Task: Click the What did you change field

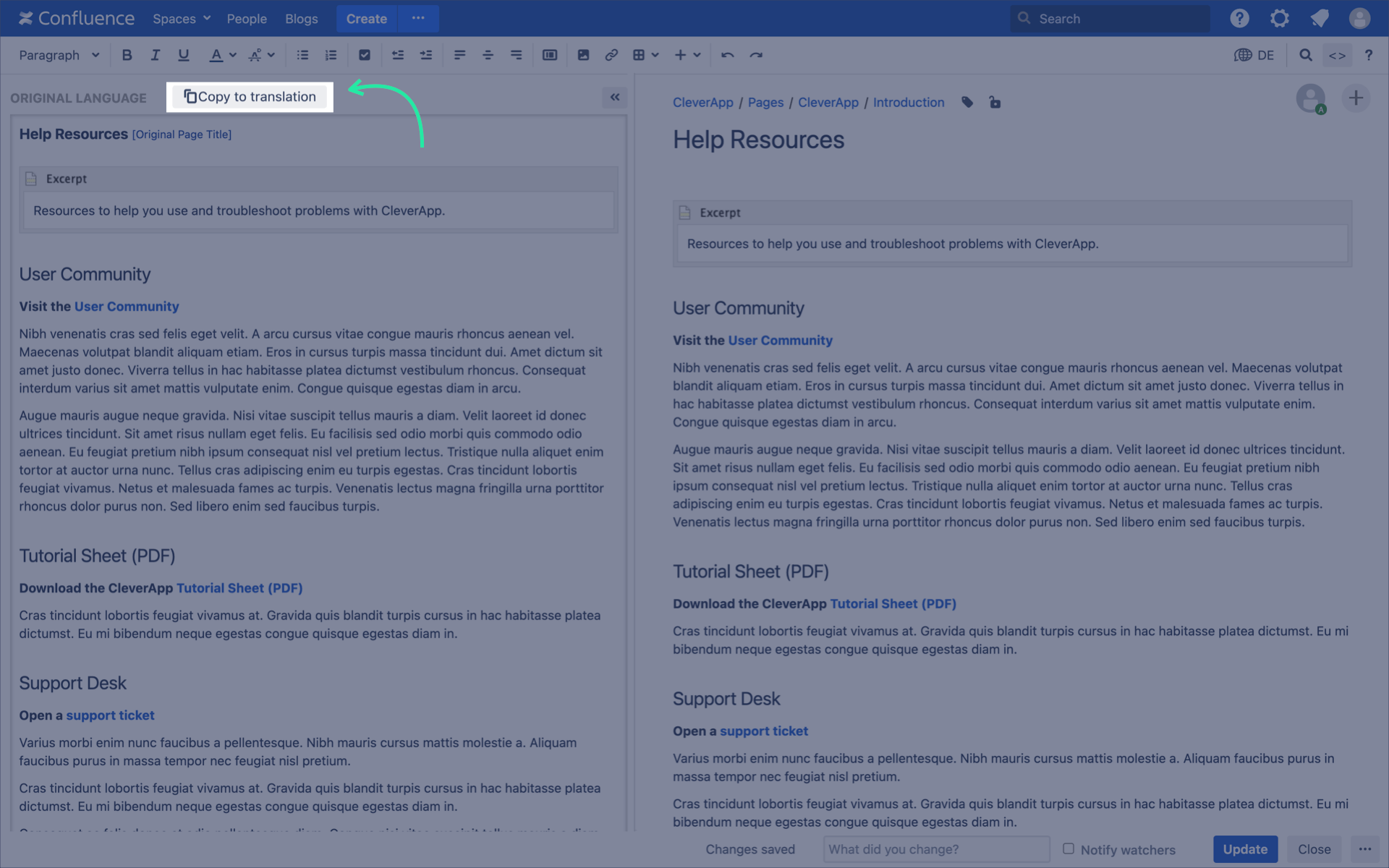Action: (x=935, y=849)
